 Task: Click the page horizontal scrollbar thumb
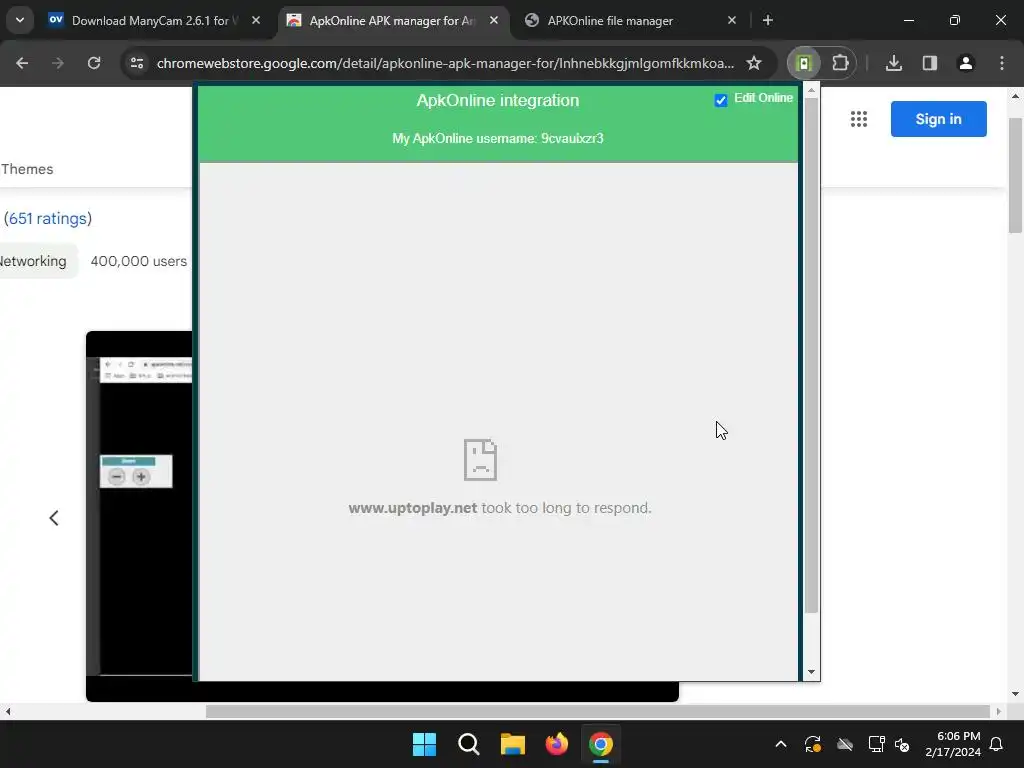[x=598, y=711]
